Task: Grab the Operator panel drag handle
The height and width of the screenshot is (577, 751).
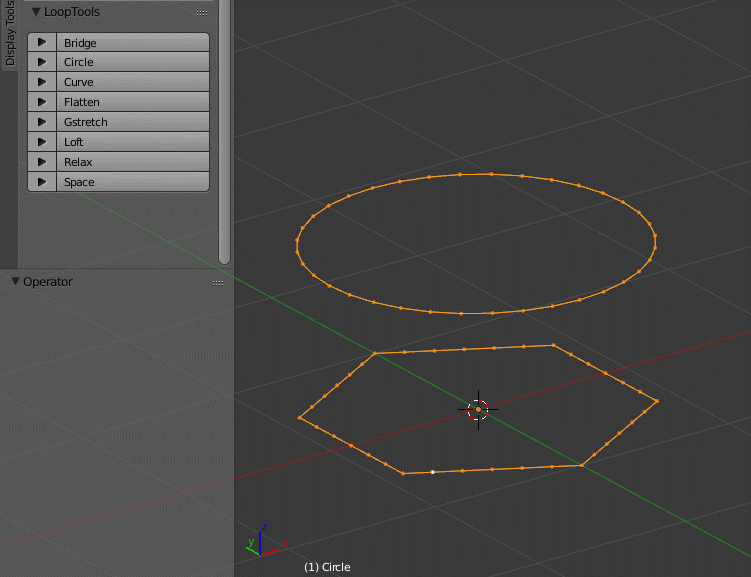Action: (218, 283)
